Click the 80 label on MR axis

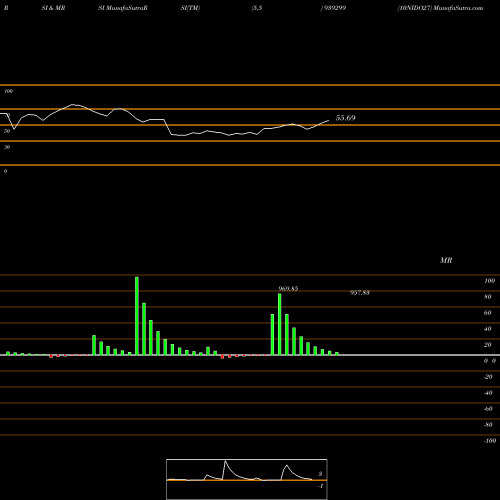tap(488, 297)
